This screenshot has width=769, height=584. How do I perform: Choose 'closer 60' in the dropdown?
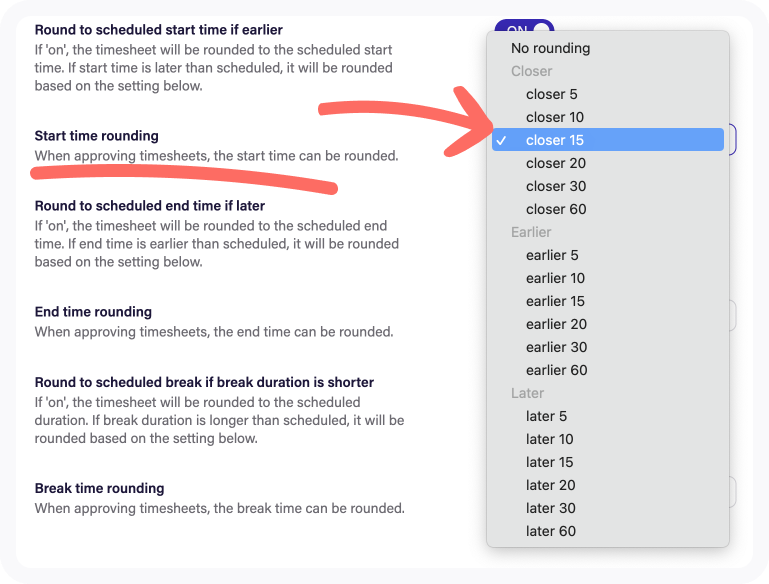pyautogui.click(x=556, y=209)
